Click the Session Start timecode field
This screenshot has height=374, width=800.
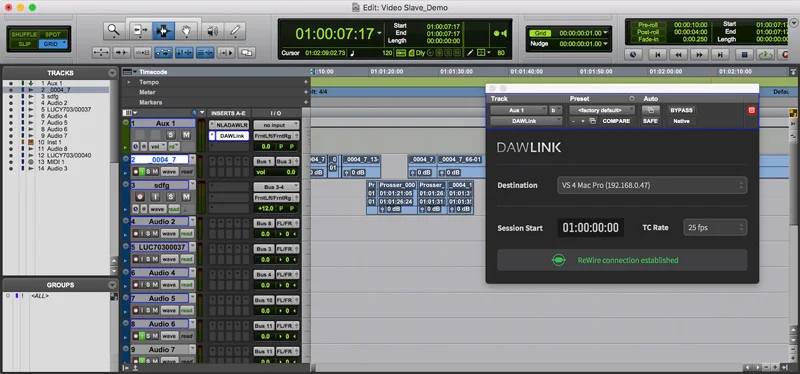coord(590,228)
